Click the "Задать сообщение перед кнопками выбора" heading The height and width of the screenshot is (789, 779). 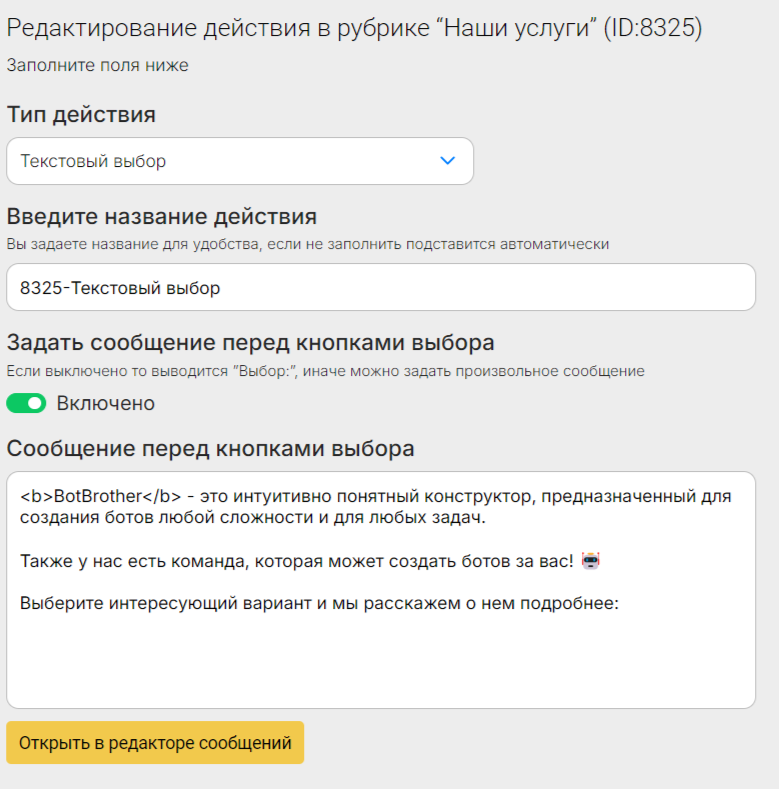point(251,343)
